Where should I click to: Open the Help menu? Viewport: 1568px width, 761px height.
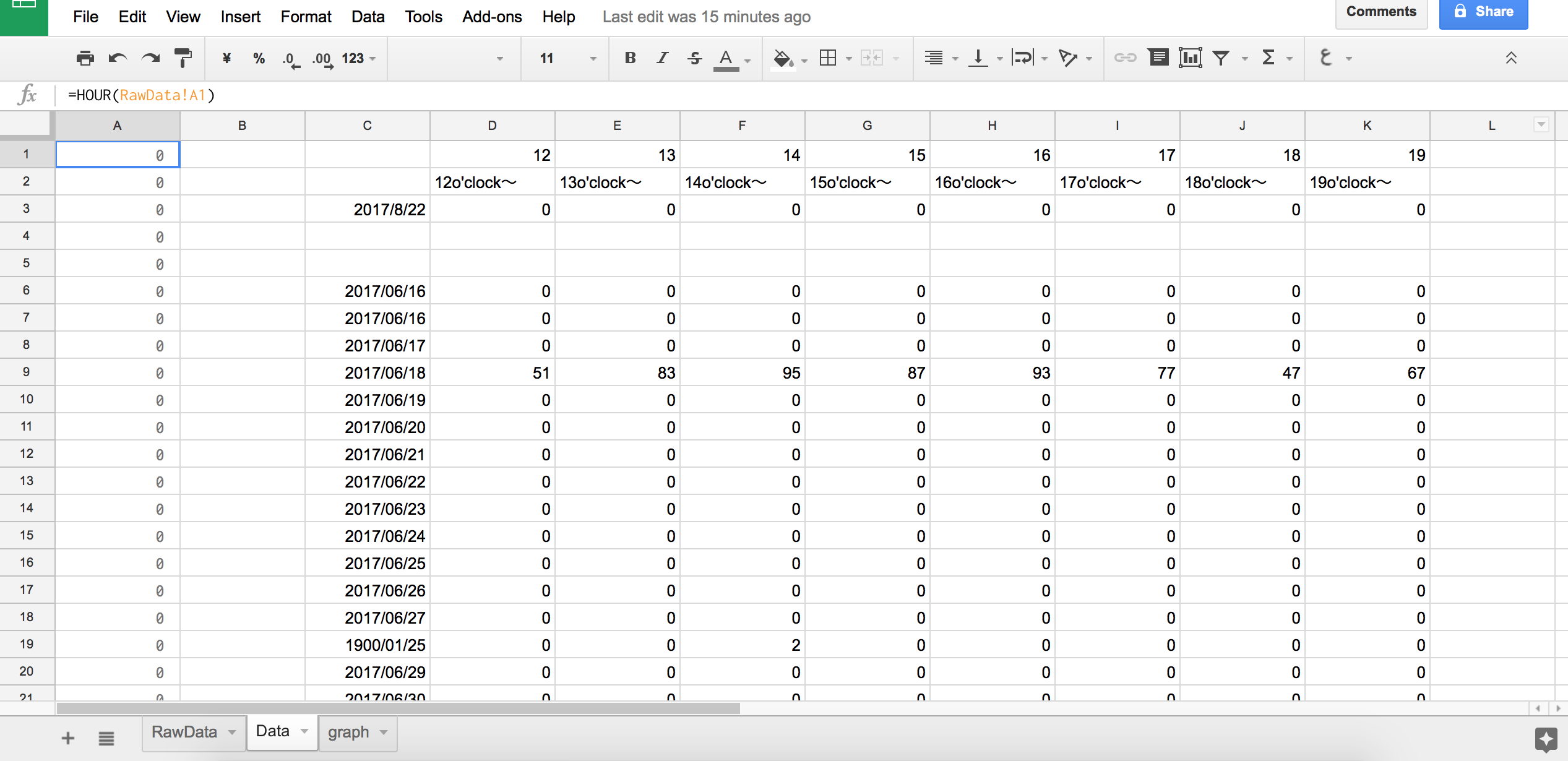click(x=558, y=17)
